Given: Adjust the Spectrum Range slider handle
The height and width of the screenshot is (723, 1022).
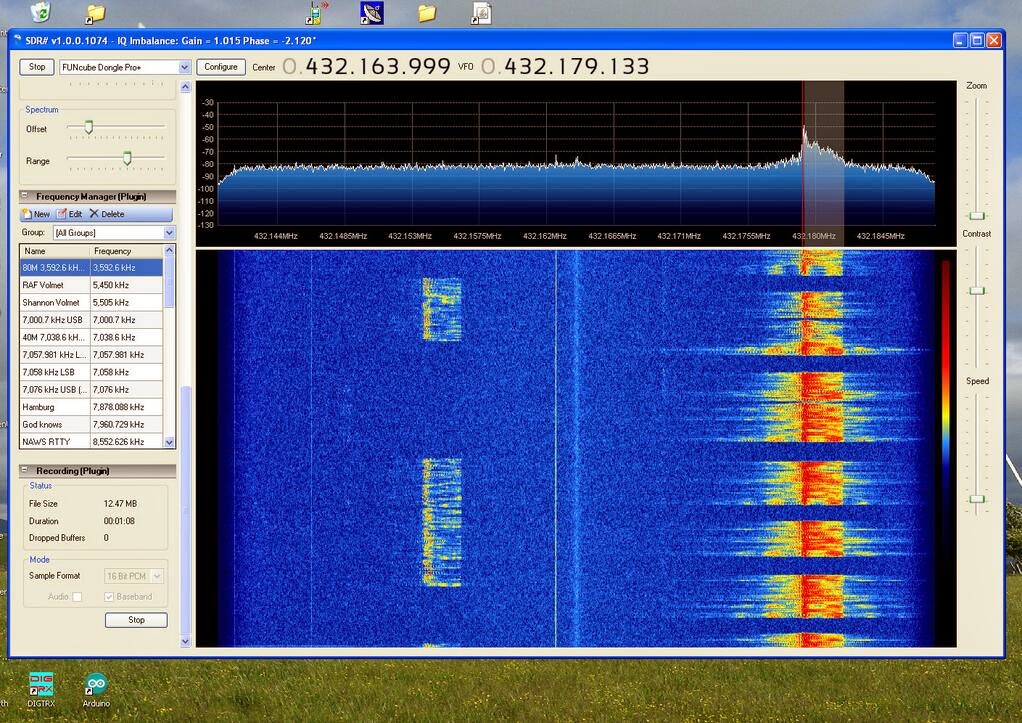Looking at the screenshot, I should click(x=127, y=158).
